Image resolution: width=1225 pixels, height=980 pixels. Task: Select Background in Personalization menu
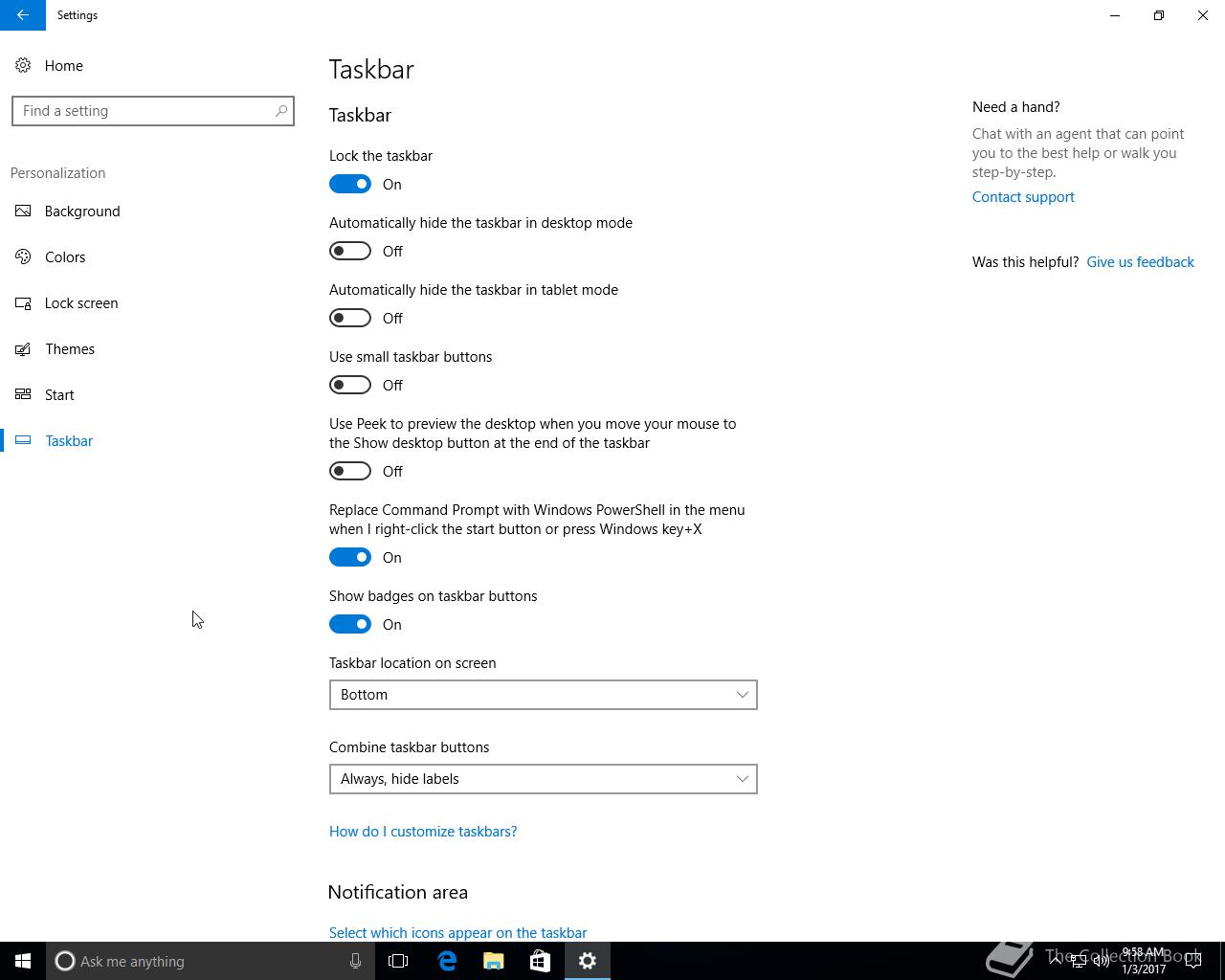82,212
